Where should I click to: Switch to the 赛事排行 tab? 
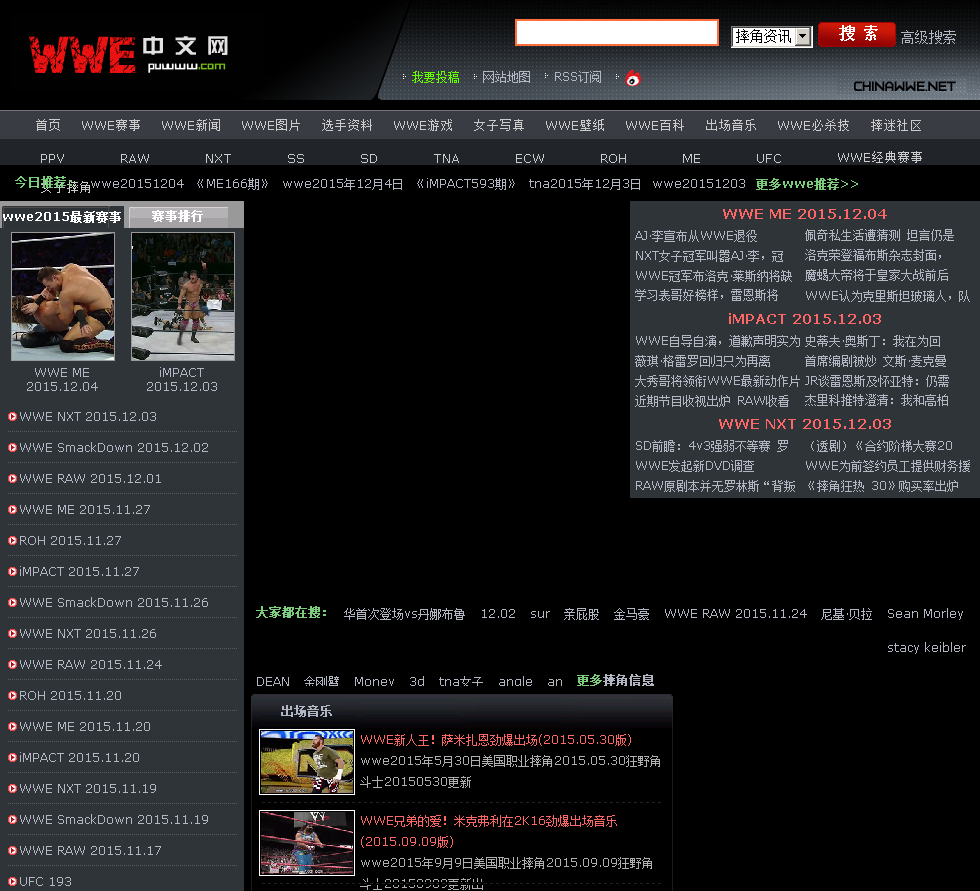pyautogui.click(x=178, y=216)
